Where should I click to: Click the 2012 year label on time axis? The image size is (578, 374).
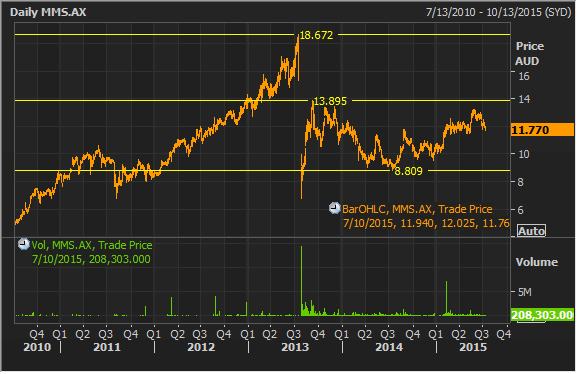201,347
